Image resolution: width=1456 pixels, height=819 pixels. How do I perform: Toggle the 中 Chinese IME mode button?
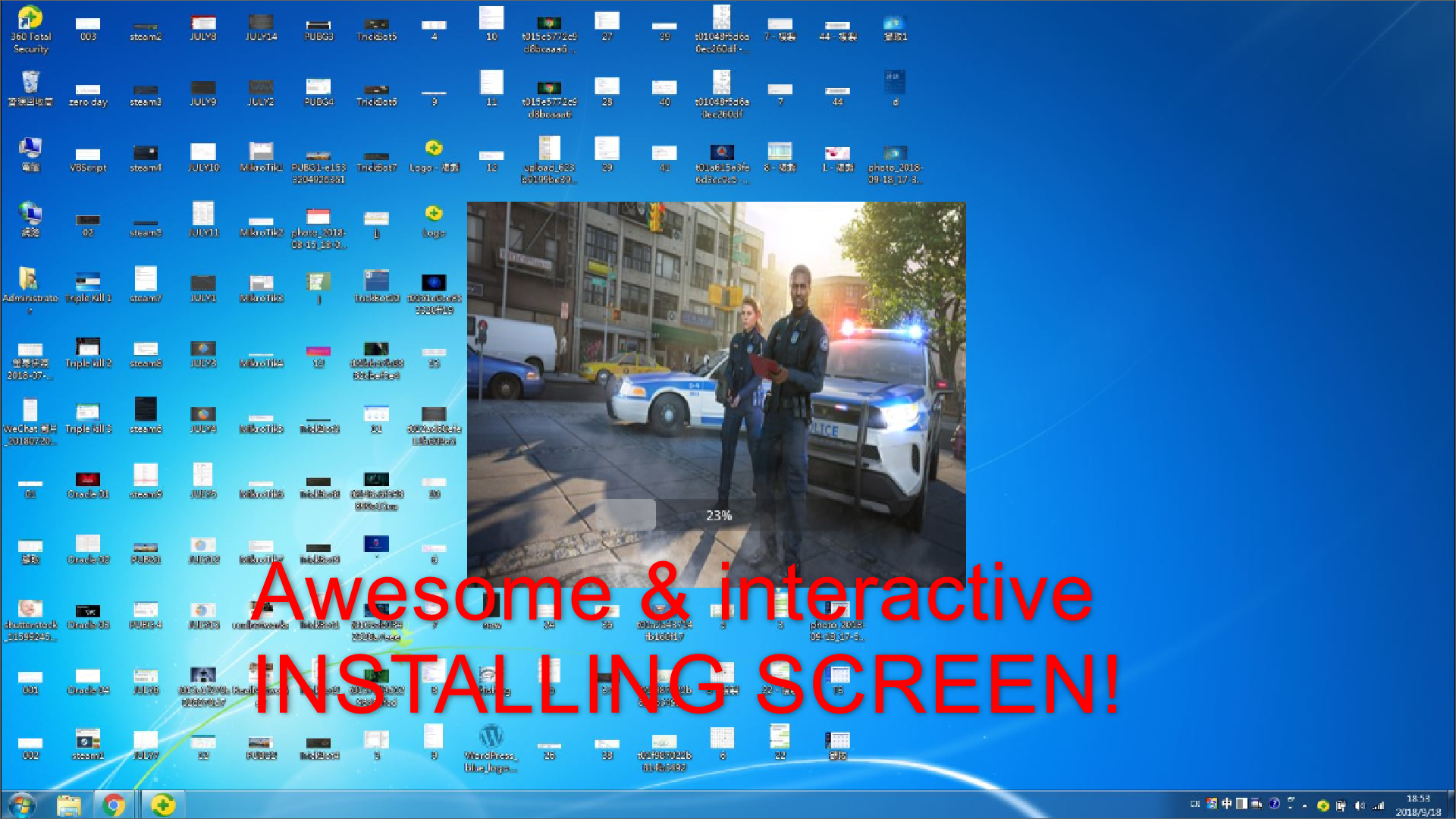coord(1227,803)
